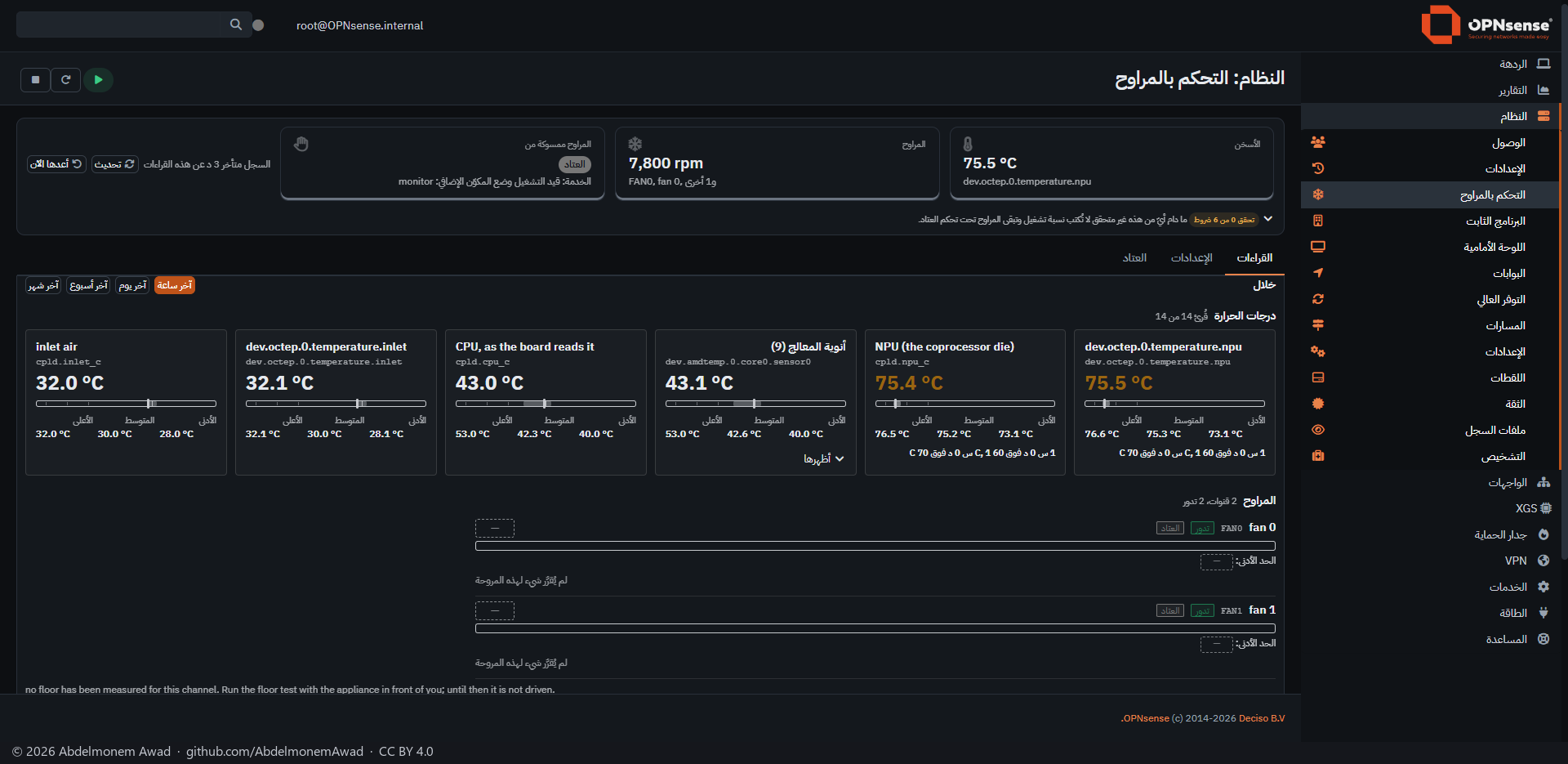Open الردهة (Lobby) menu item
Viewport: 1568px width, 764px height.
pos(1431,64)
